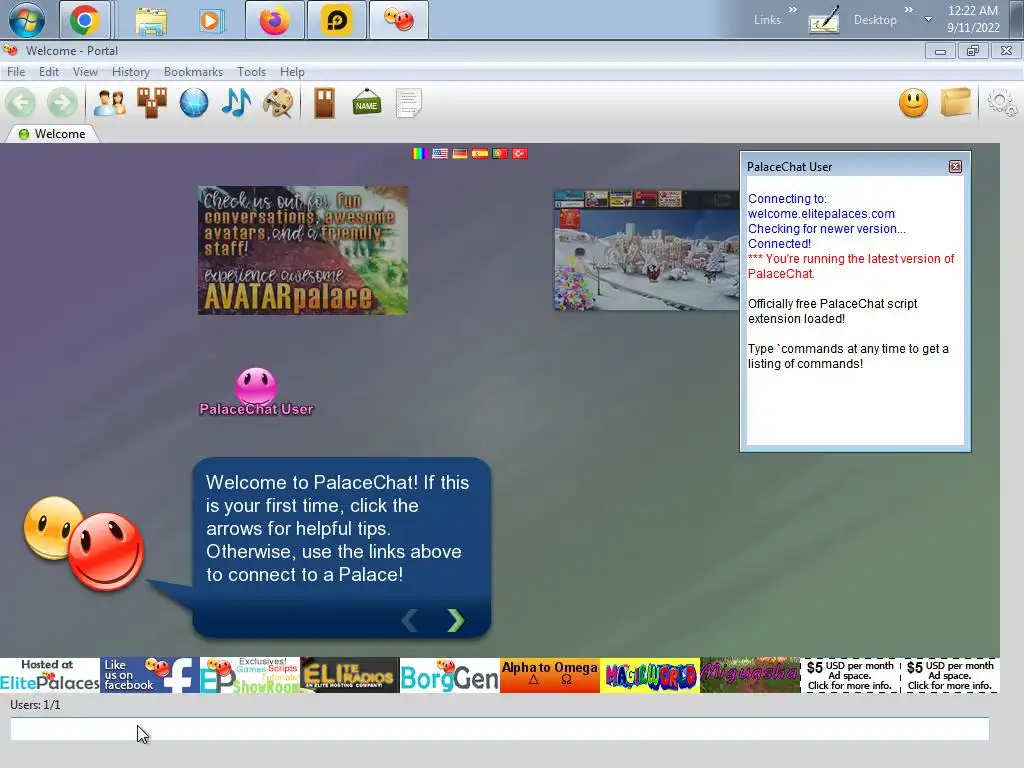The height and width of the screenshot is (768, 1024).
Task: Open the yellow smiley avatar picker
Action: (913, 103)
